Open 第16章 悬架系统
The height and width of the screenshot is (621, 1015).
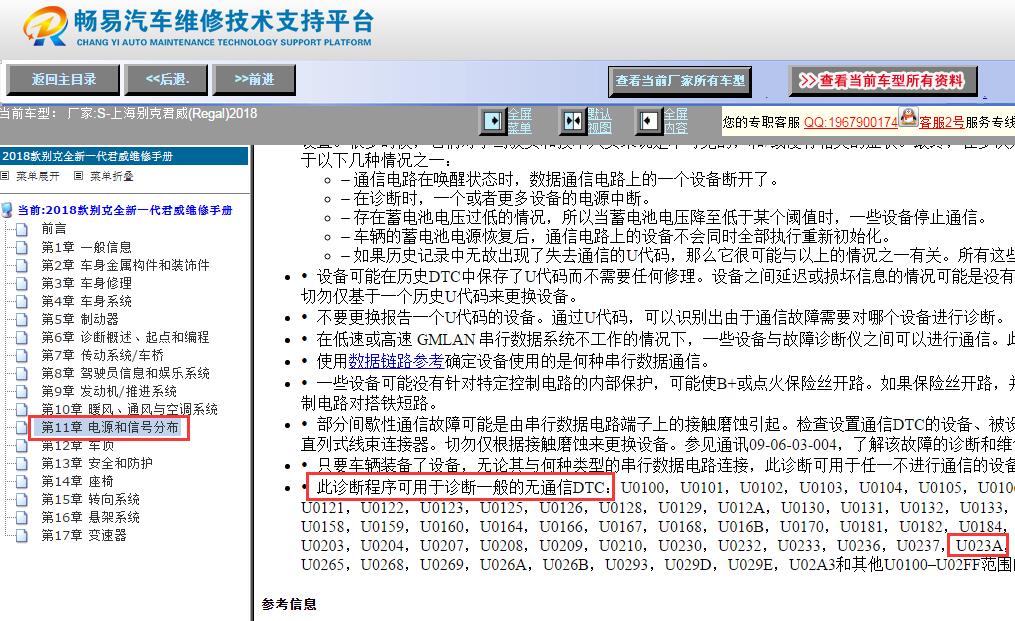[x=90, y=517]
